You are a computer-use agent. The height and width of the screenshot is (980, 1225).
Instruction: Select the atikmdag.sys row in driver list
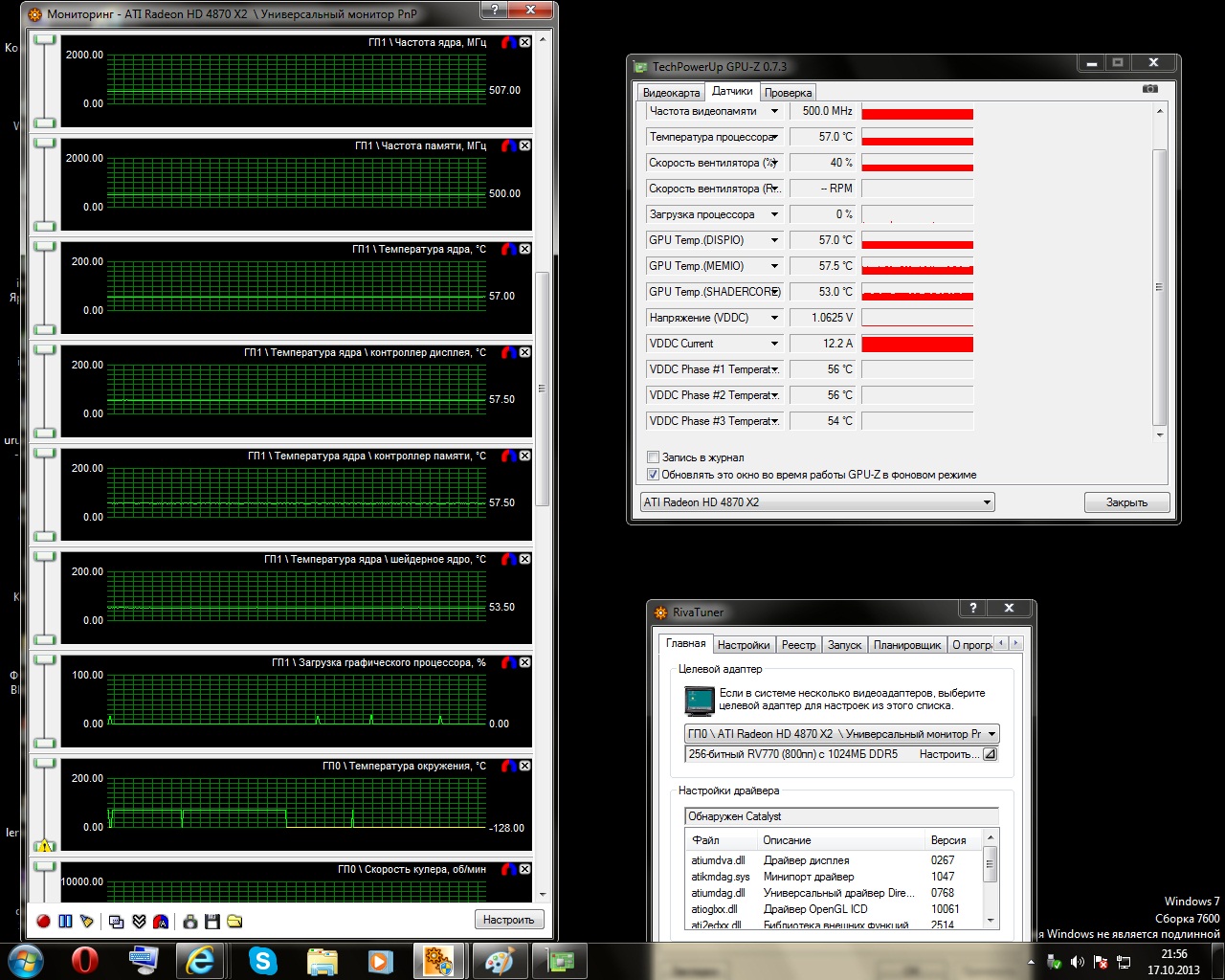[833, 877]
